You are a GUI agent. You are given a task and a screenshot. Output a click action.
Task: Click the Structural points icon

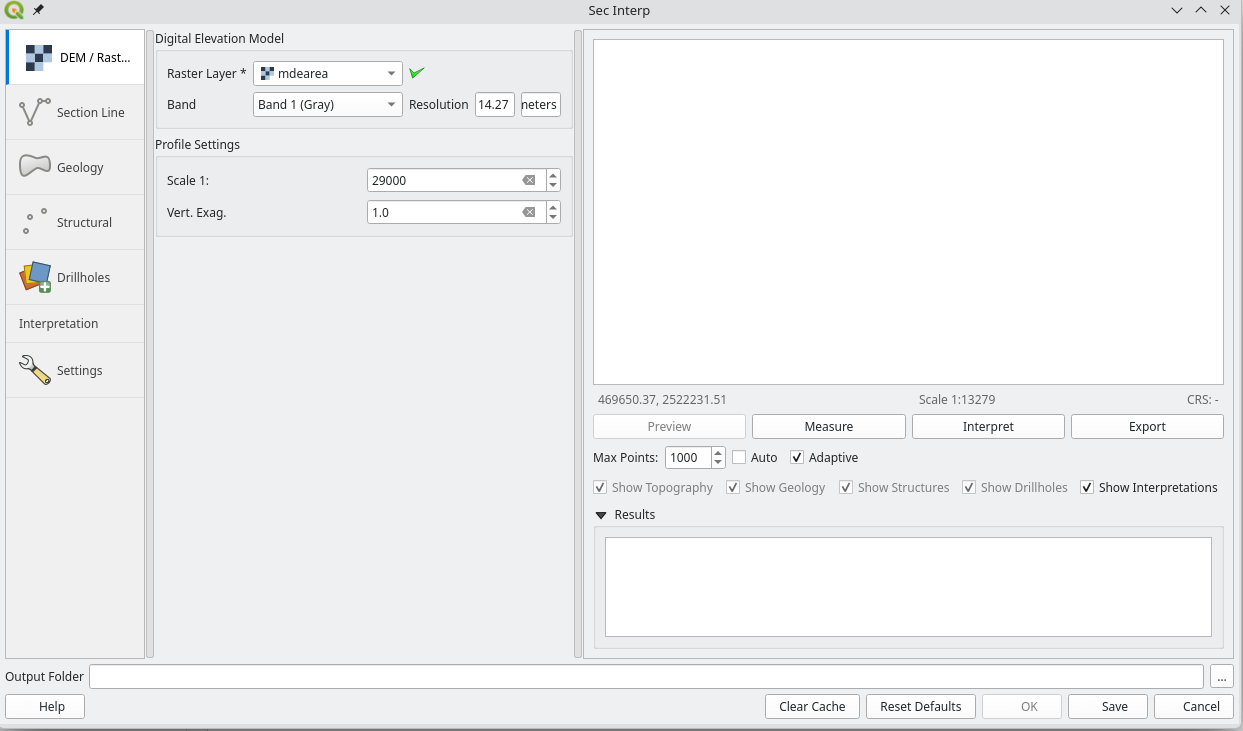pos(34,222)
